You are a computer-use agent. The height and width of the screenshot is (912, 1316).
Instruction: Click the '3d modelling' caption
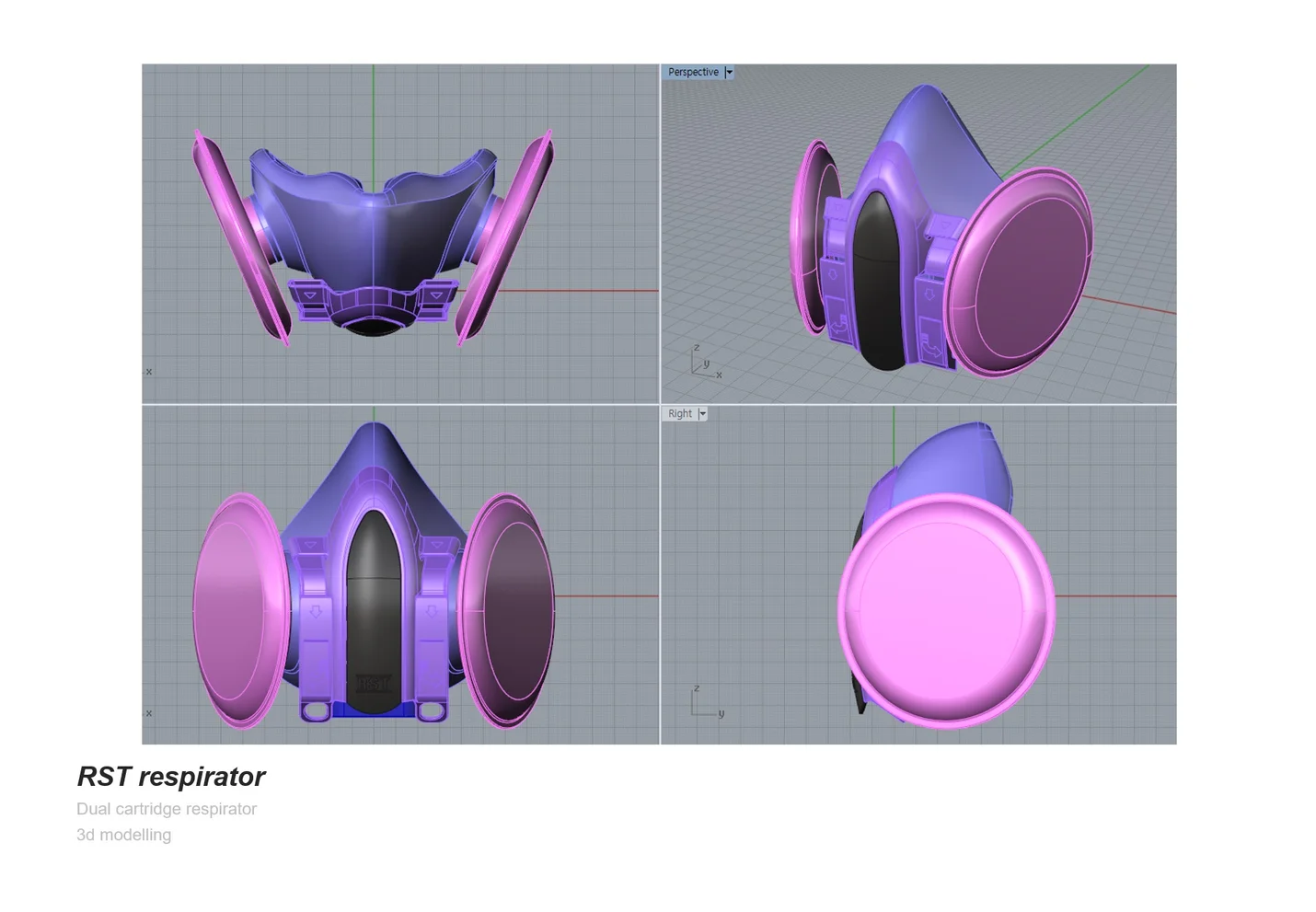point(123,835)
